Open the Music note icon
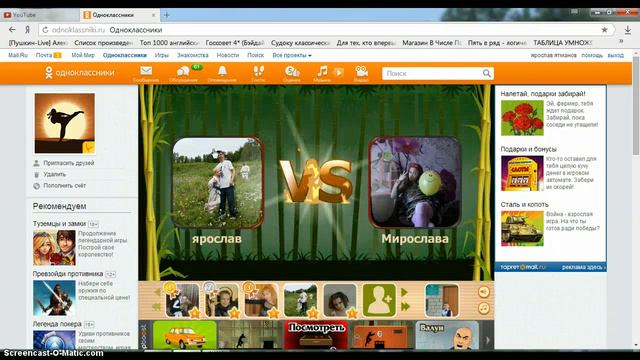640x360 pixels. [x=322, y=73]
